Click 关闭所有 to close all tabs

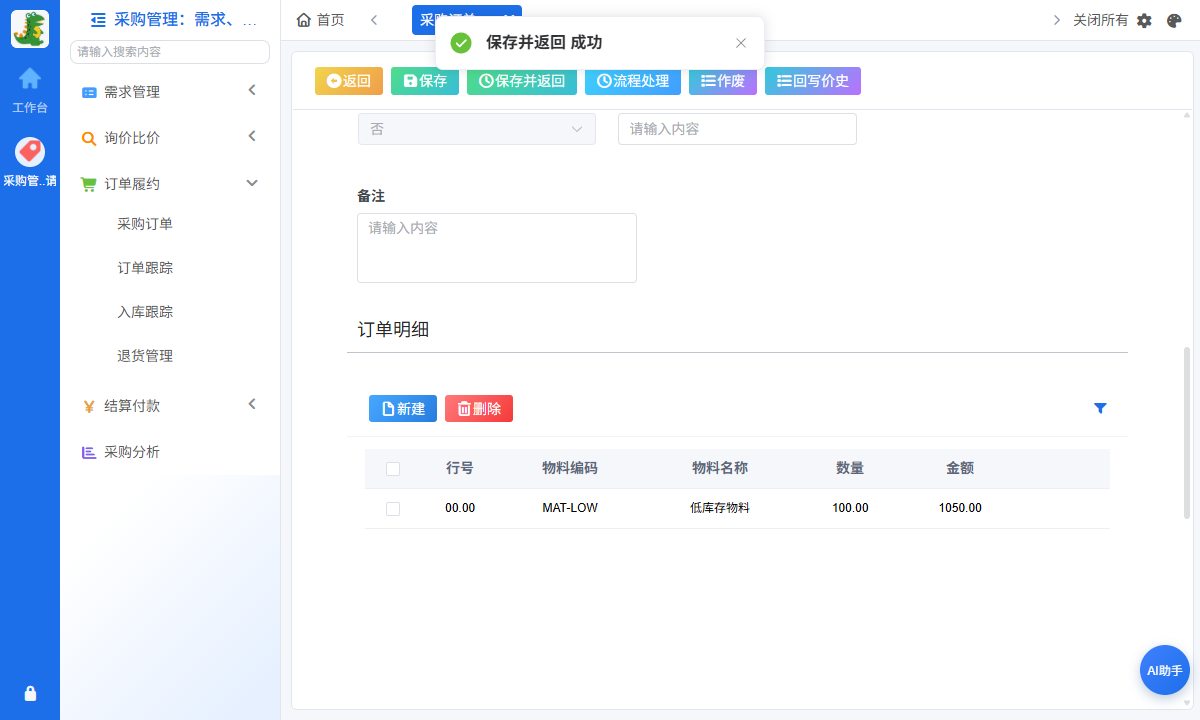[x=1100, y=20]
